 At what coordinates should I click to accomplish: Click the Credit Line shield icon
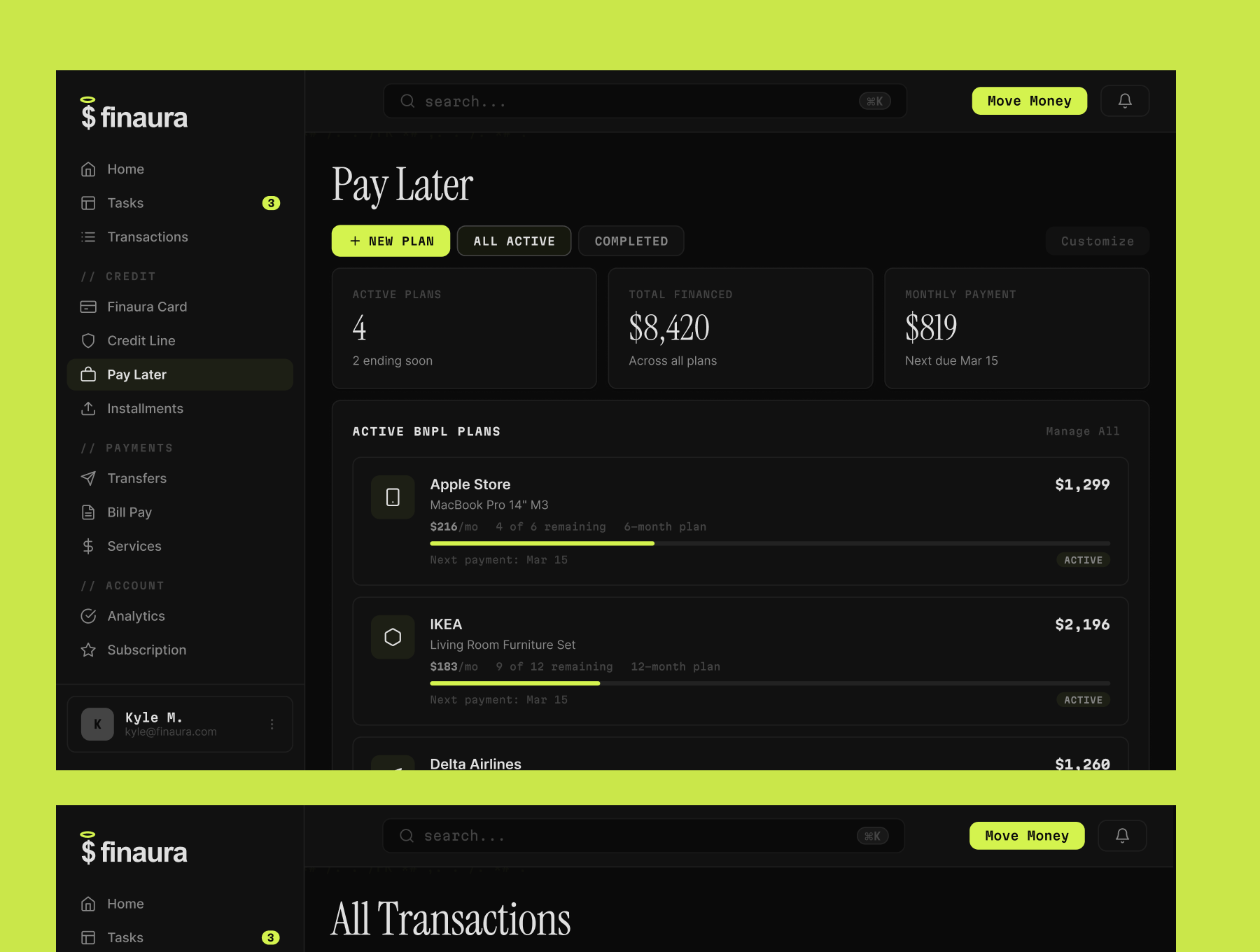(x=88, y=341)
